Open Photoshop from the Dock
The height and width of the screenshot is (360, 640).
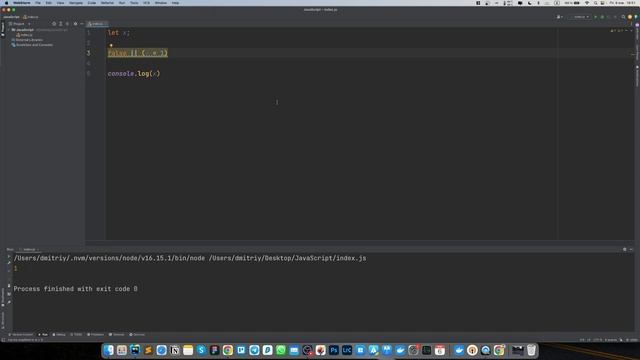pyautogui.click(x=334, y=350)
